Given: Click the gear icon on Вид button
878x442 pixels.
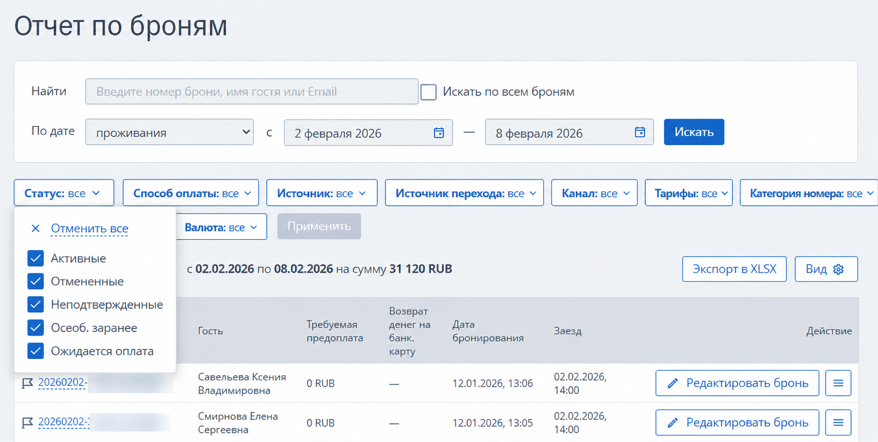Looking at the screenshot, I should click(838, 269).
